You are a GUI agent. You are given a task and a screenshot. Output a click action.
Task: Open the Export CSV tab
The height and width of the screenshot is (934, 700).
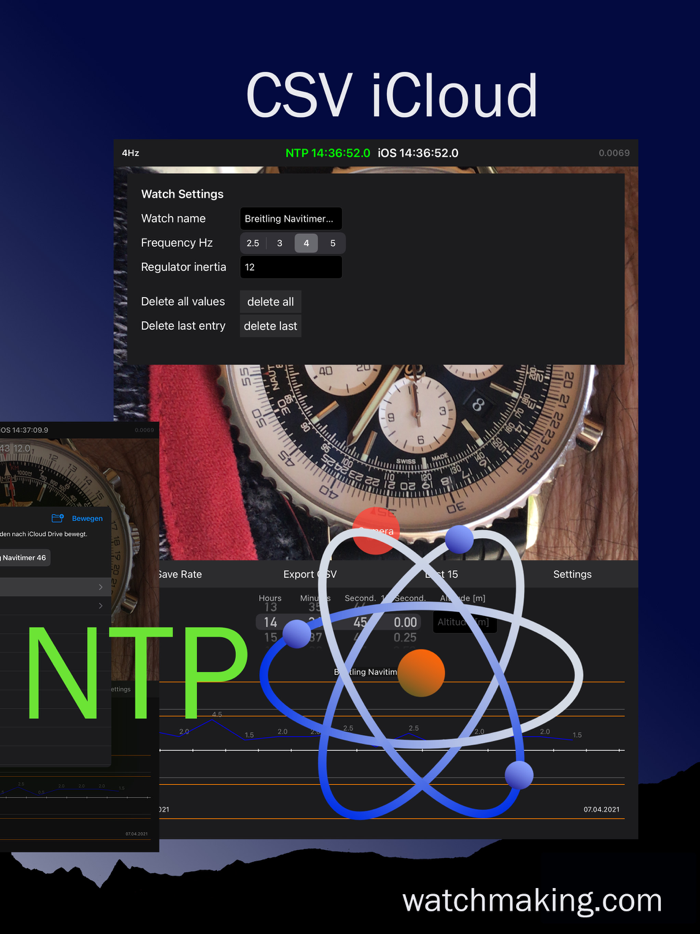[310, 574]
